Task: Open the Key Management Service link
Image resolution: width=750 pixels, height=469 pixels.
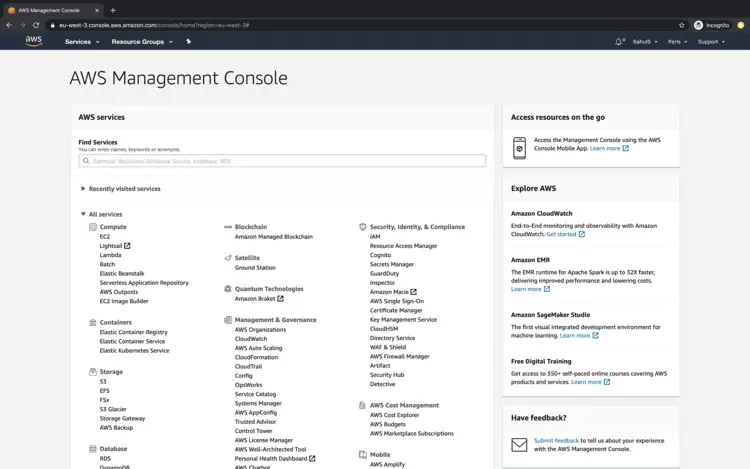Action: tap(403, 319)
